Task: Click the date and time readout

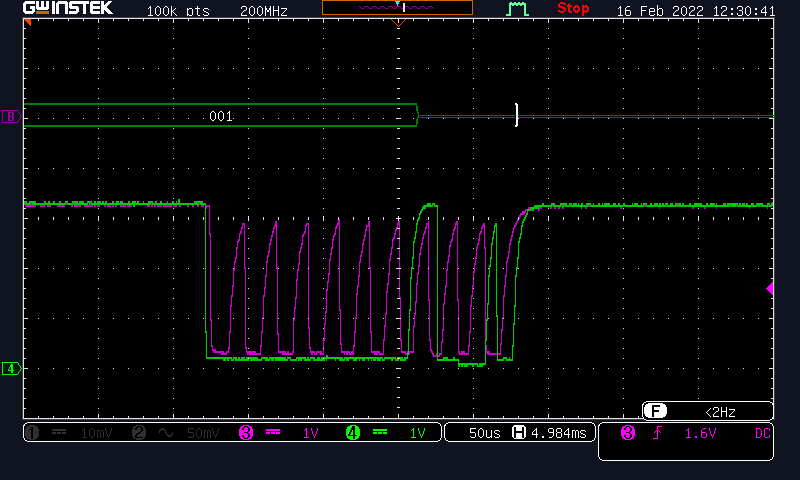Action: click(x=696, y=11)
